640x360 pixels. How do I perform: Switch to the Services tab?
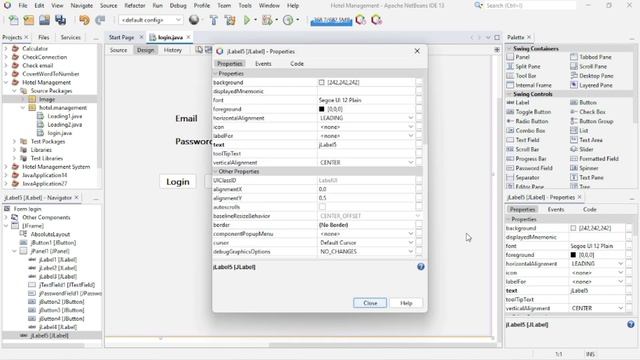(x=71, y=37)
